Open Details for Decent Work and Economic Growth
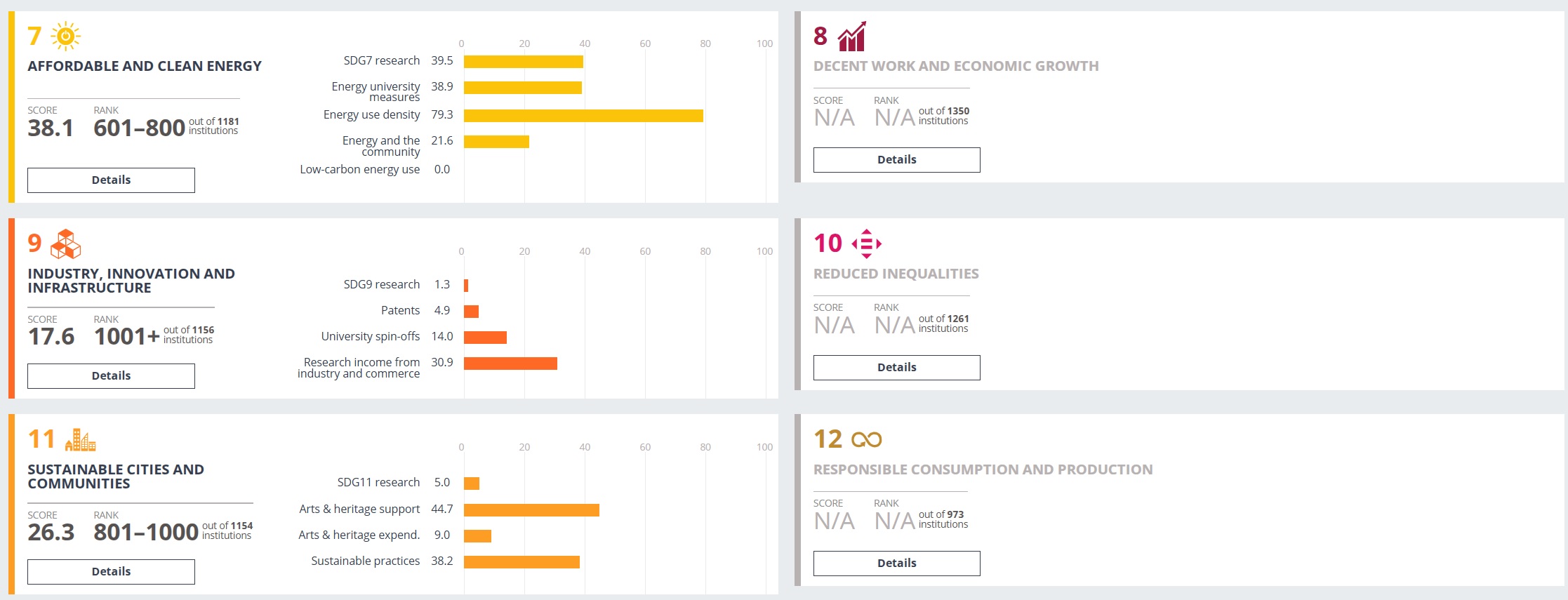Image resolution: width=1568 pixels, height=600 pixels. tap(896, 159)
